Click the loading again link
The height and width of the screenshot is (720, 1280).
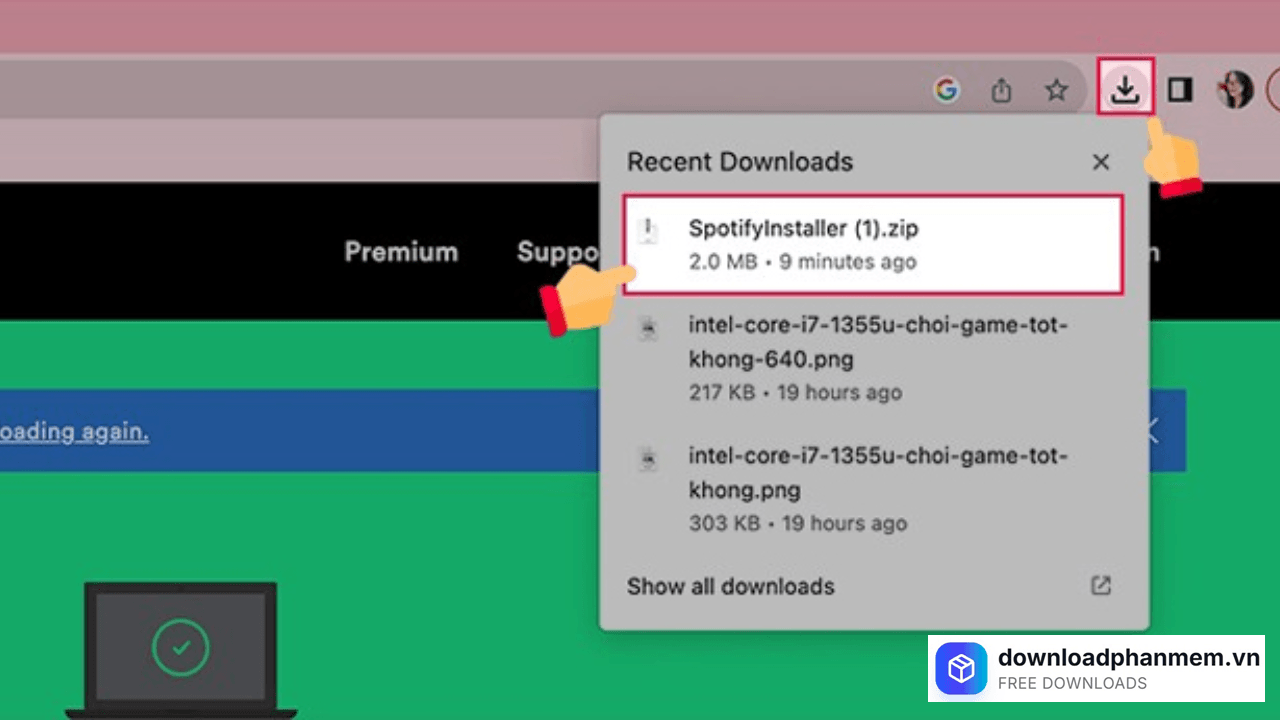point(75,431)
